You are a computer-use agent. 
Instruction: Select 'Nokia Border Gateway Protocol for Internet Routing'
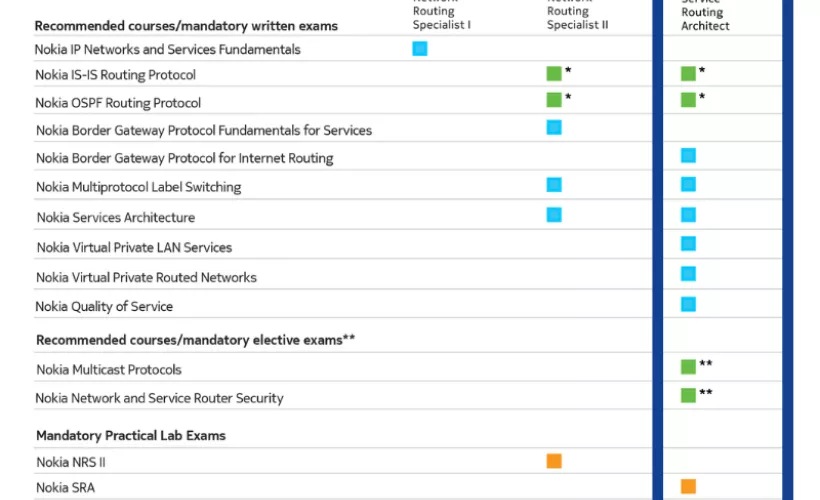click(185, 158)
